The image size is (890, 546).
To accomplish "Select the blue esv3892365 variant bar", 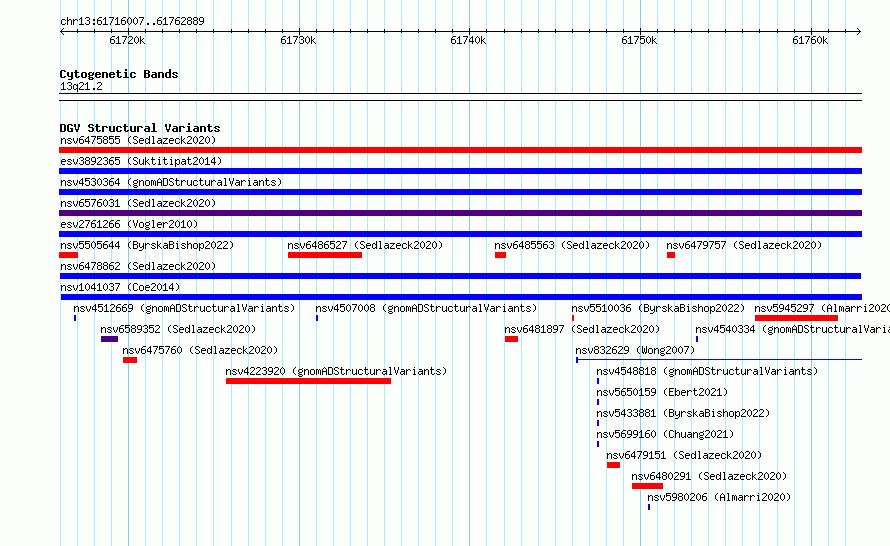I will [x=460, y=171].
